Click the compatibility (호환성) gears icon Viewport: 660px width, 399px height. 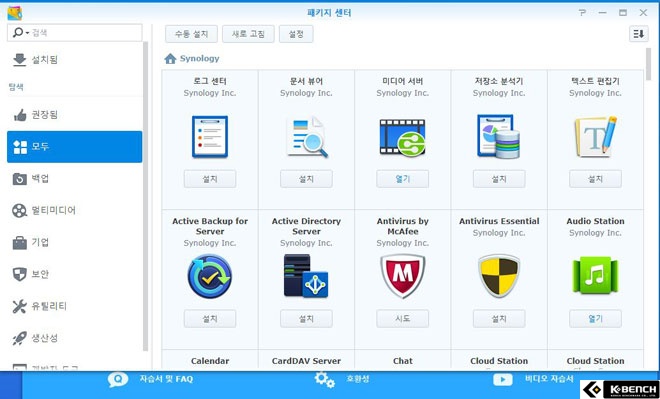click(325, 380)
